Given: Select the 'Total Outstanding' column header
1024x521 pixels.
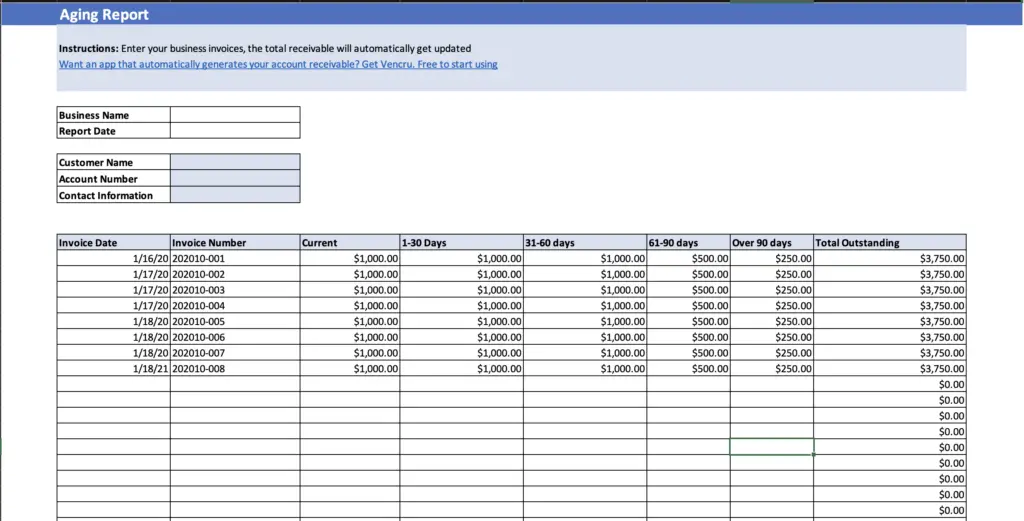Looking at the screenshot, I should [x=890, y=242].
